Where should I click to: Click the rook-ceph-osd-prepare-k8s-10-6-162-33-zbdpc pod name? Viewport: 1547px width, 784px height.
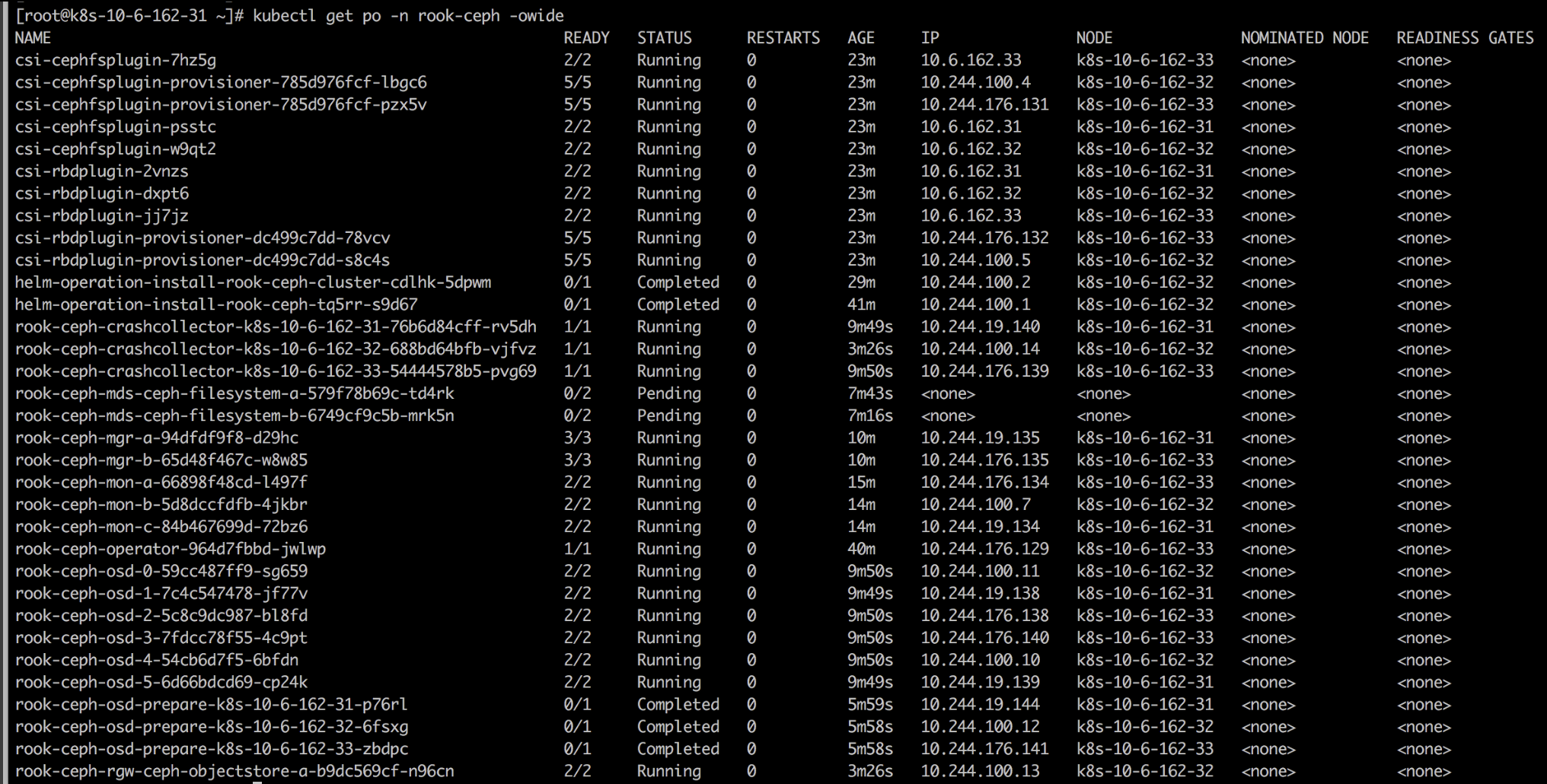coord(212,749)
